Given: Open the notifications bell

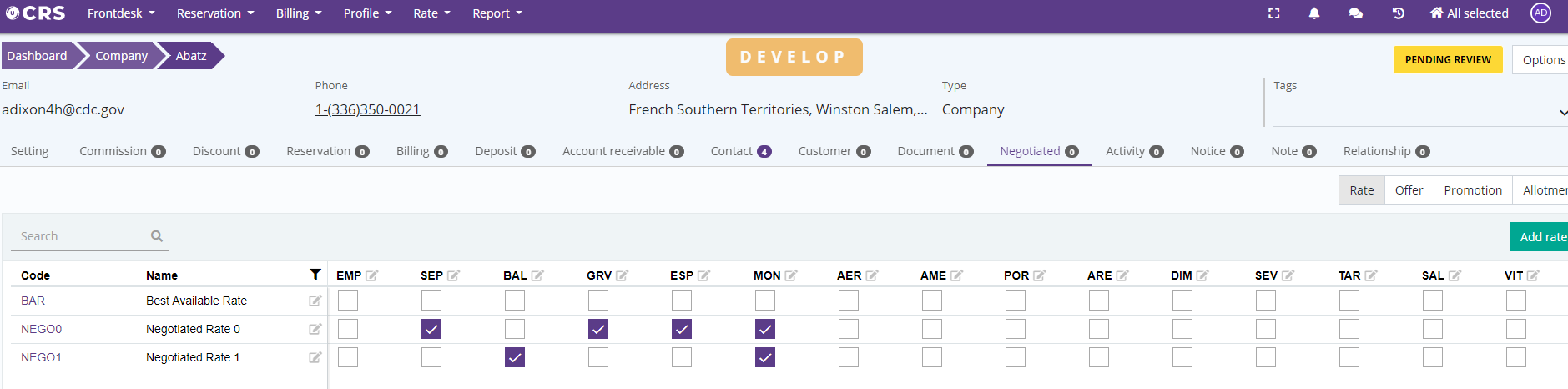Looking at the screenshot, I should [x=1314, y=13].
